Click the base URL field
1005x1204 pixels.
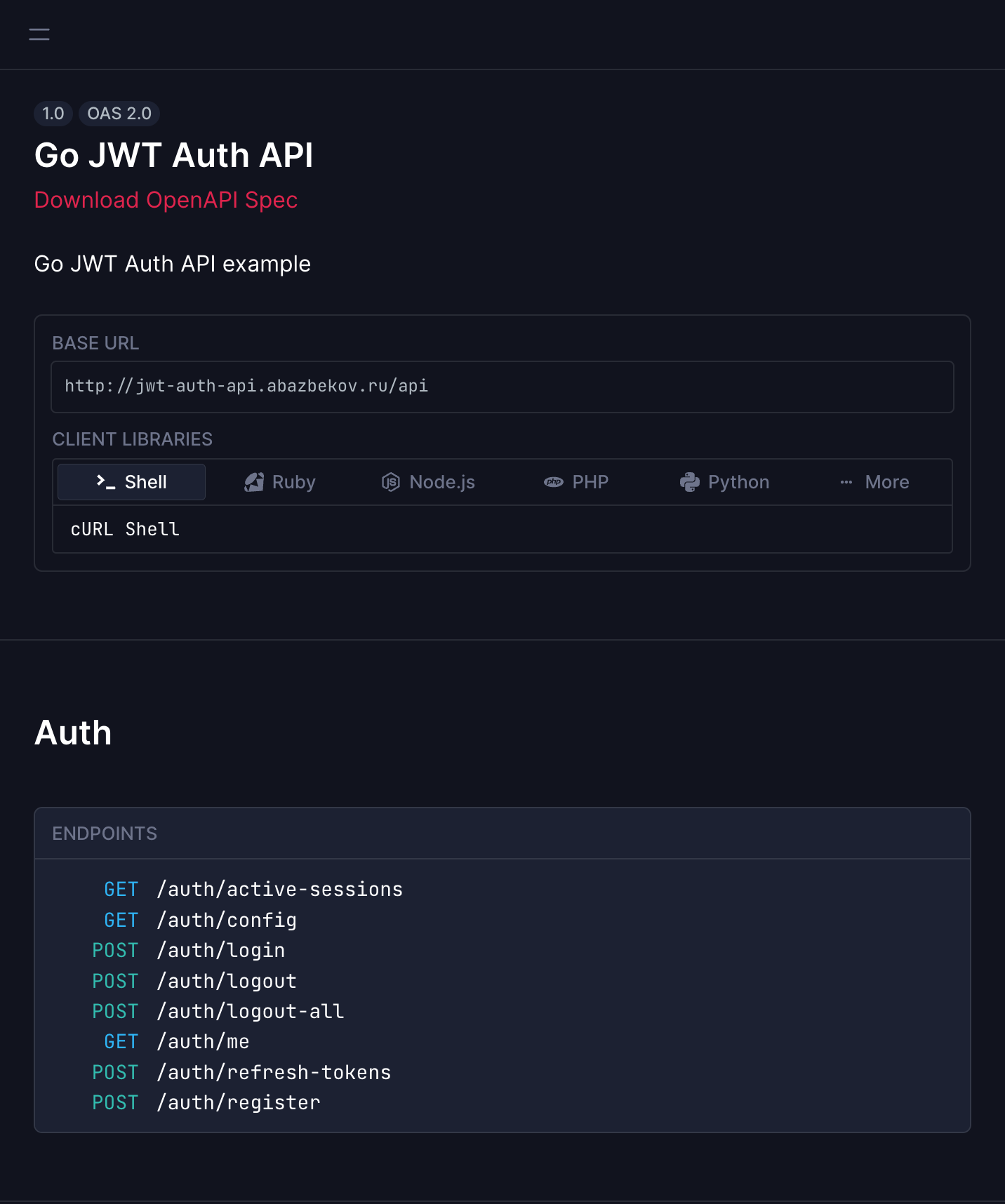click(x=502, y=387)
